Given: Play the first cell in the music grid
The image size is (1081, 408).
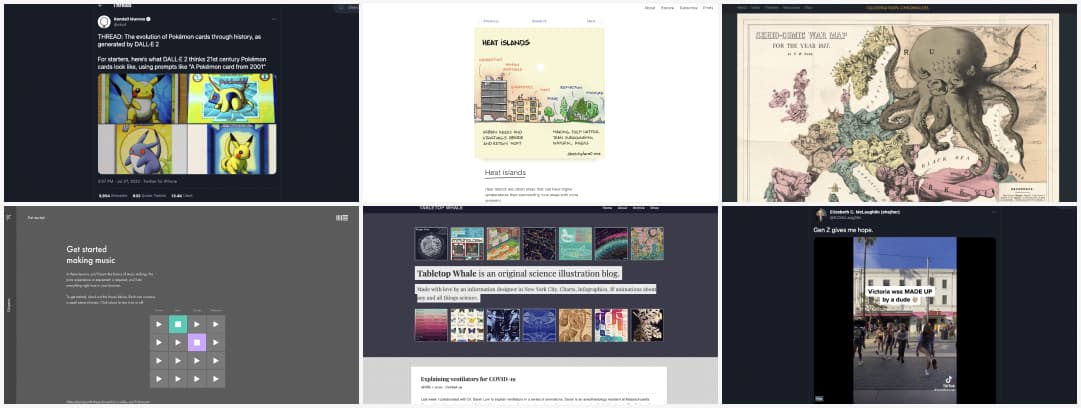Looking at the screenshot, I should coord(158,324).
